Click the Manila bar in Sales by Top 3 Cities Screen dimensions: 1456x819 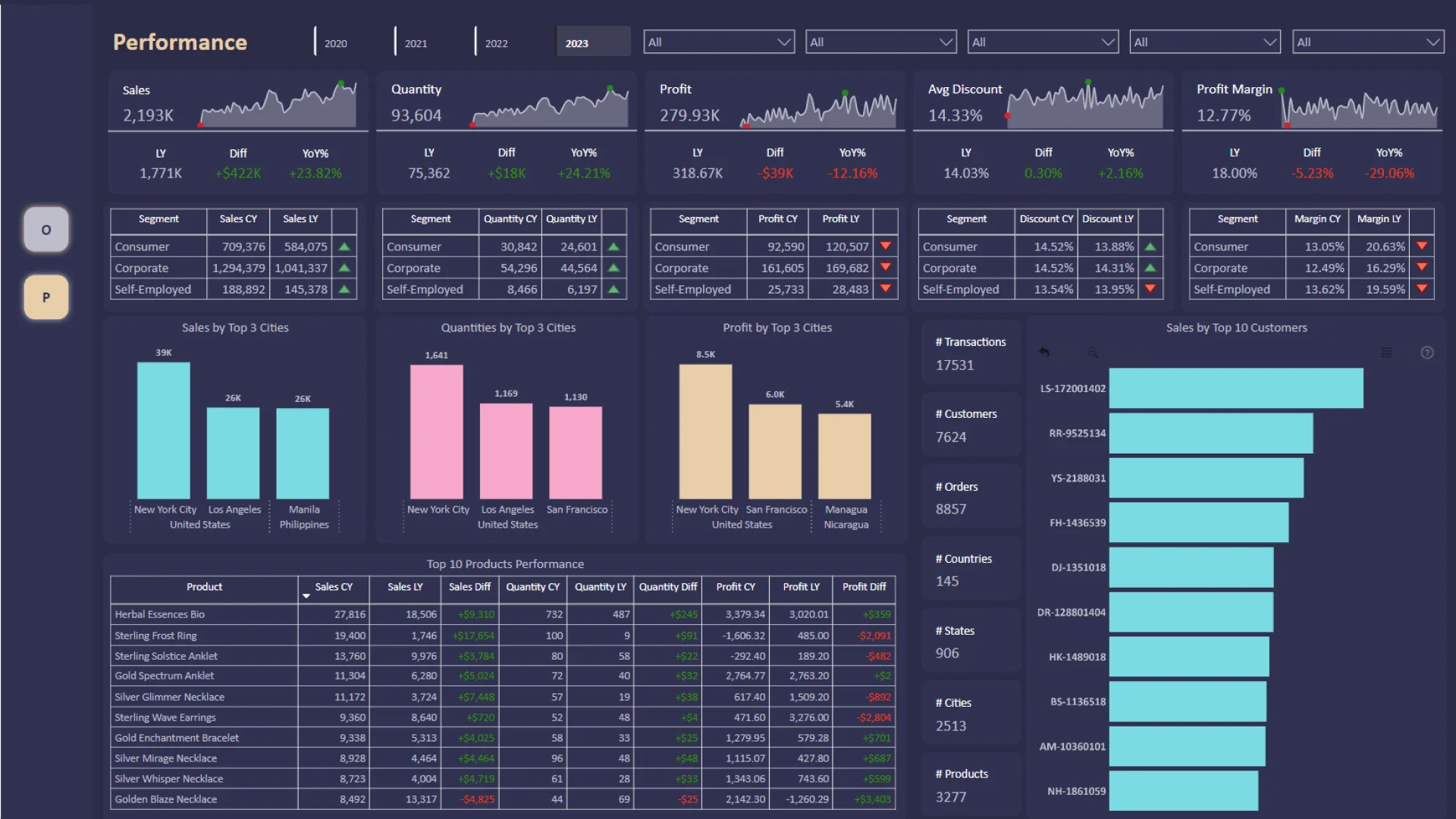click(x=303, y=453)
